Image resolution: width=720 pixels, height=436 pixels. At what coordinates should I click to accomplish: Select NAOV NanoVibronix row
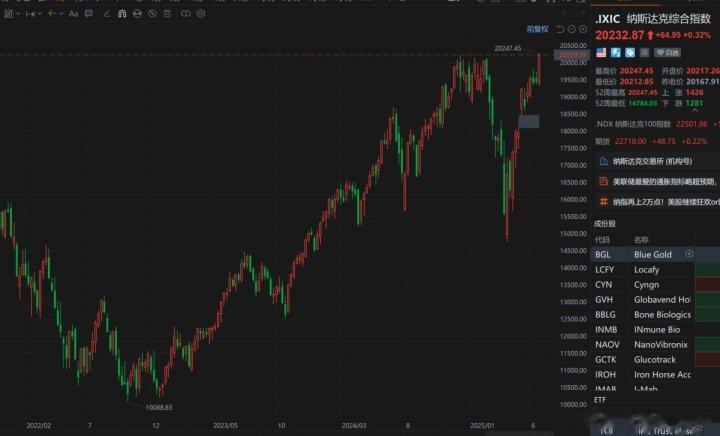(655, 345)
